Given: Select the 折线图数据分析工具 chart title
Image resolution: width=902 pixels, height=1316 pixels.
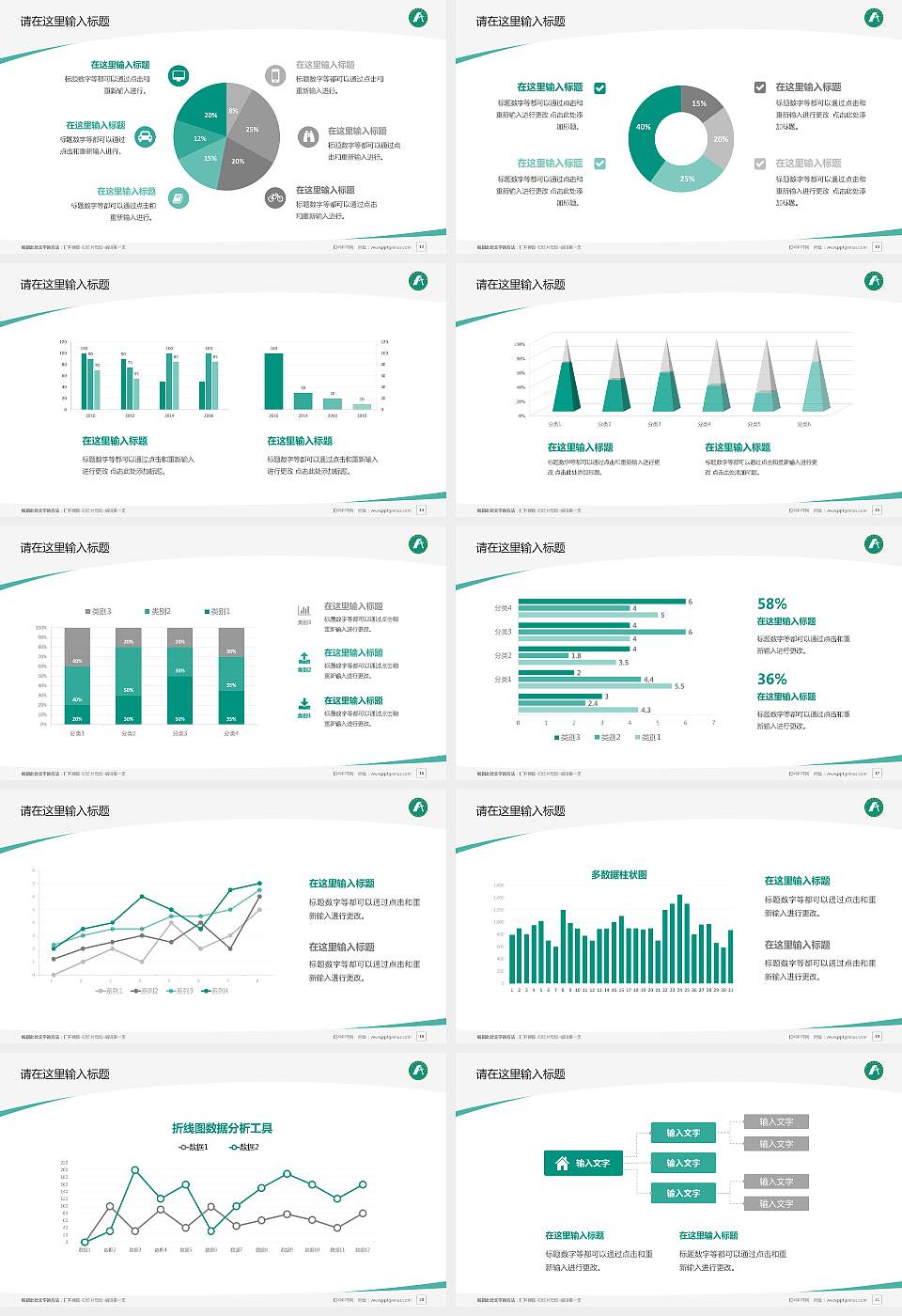Looking at the screenshot, I should pyautogui.click(x=222, y=1128).
